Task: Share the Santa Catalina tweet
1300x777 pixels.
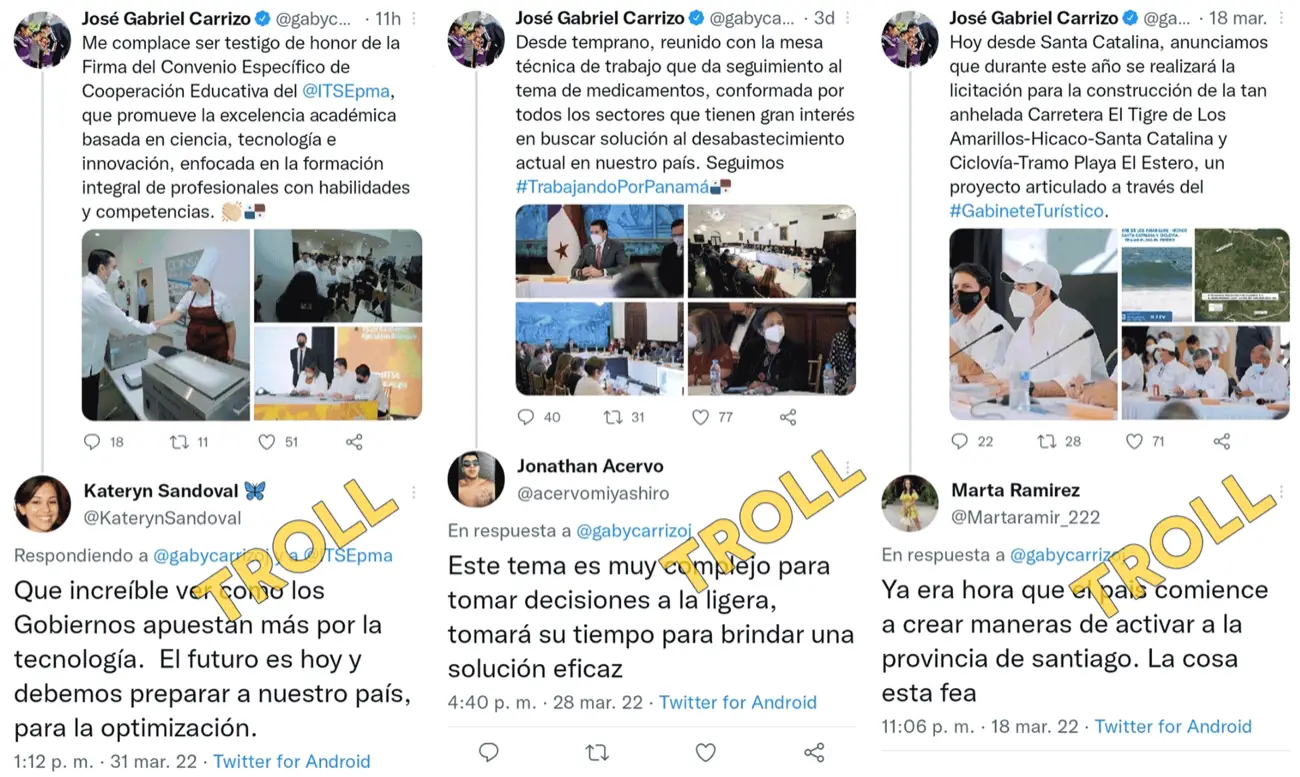Action: point(1221,441)
